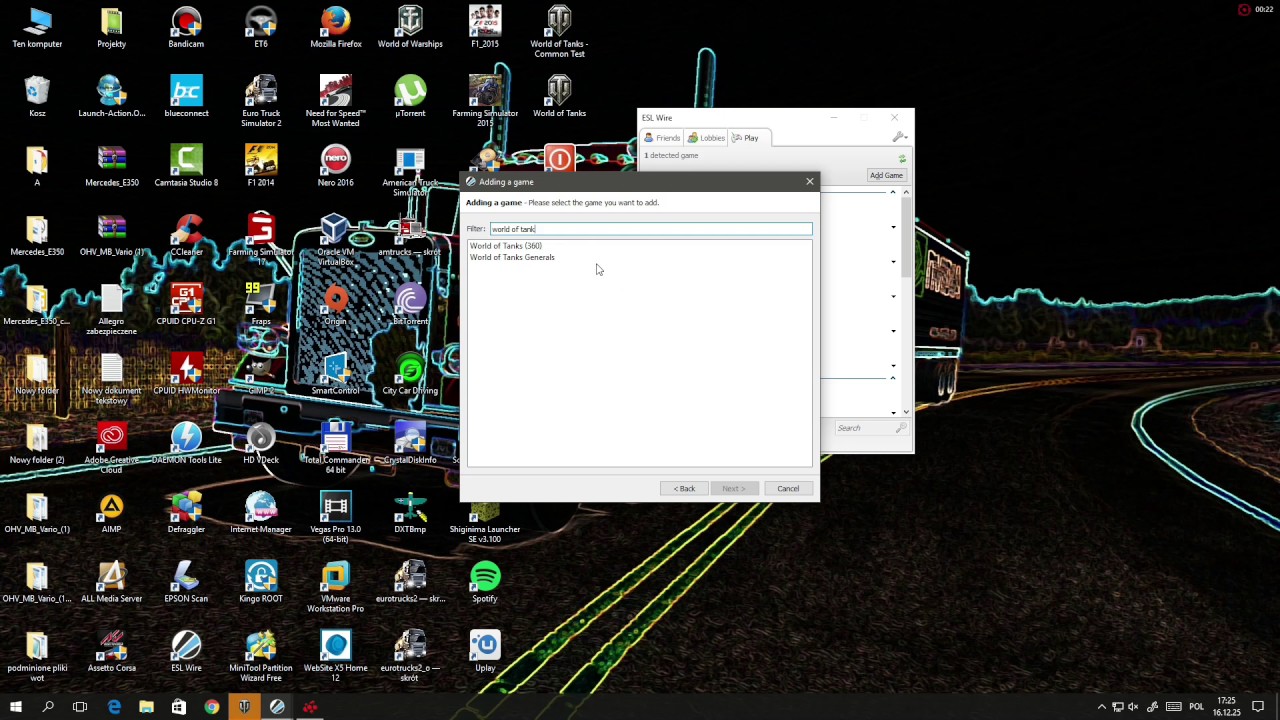The width and height of the screenshot is (1280, 720).
Task: Select the Spotify desktop icon
Action: tap(485, 582)
